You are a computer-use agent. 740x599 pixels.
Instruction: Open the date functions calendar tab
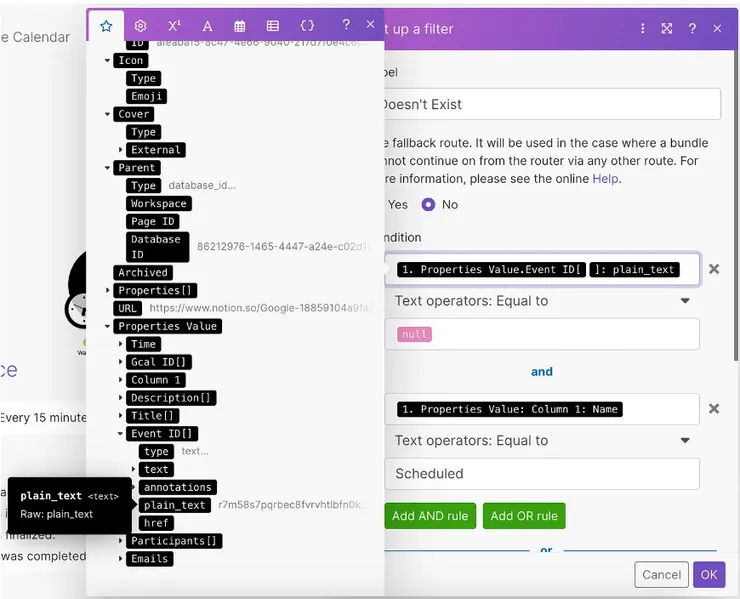[x=240, y=26]
